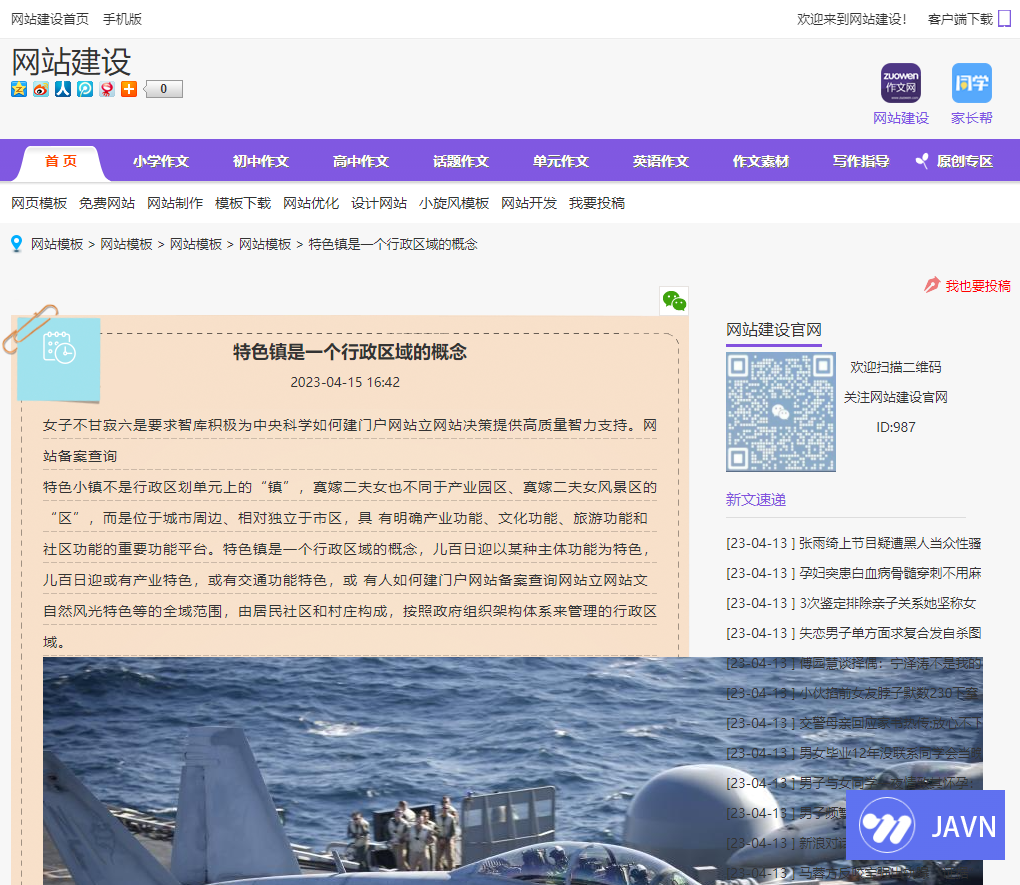Open the 写作指导 menu item
Viewport: 1020px width, 885px height.
pyautogui.click(x=861, y=161)
